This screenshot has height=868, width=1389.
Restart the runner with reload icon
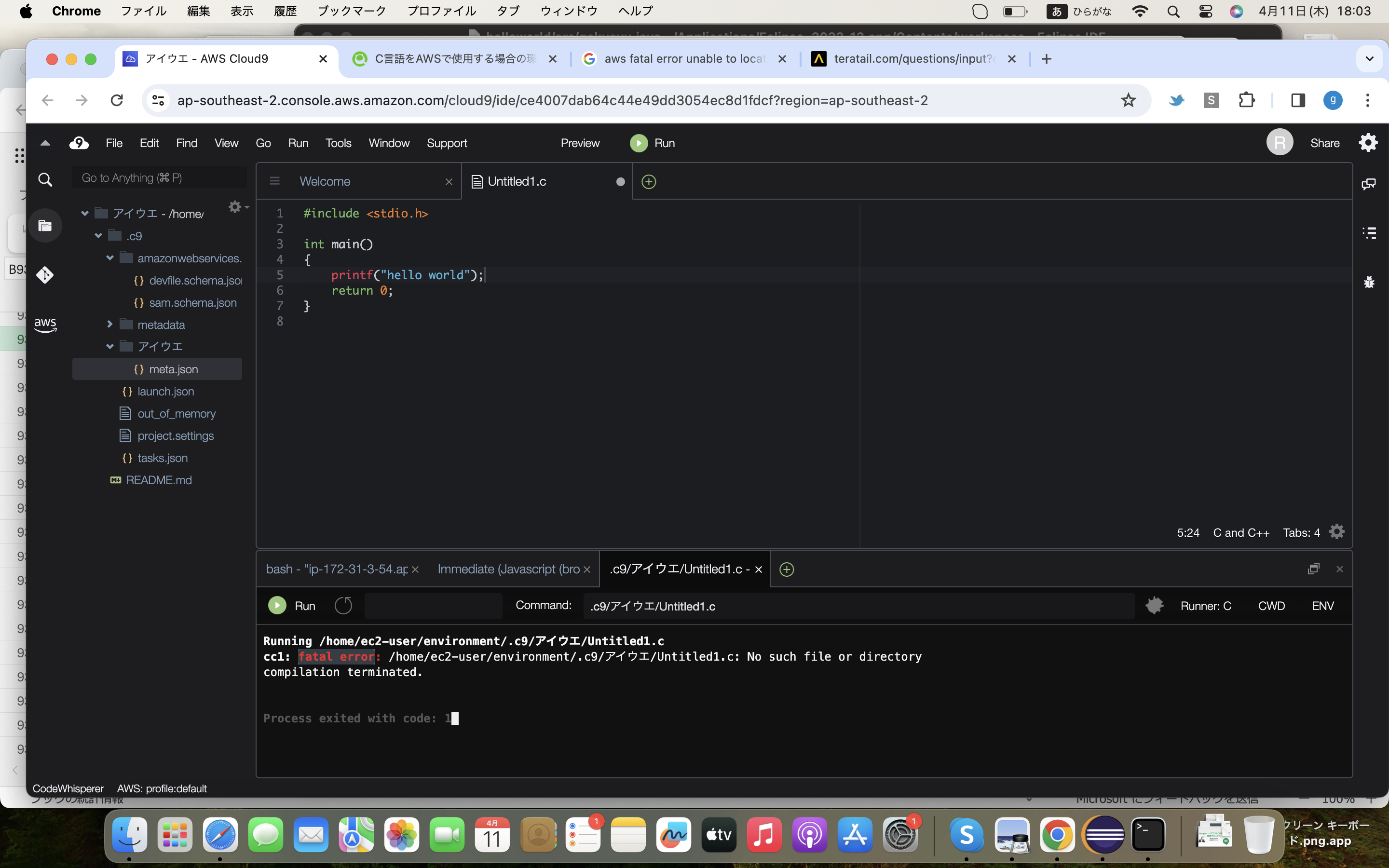coord(343,606)
